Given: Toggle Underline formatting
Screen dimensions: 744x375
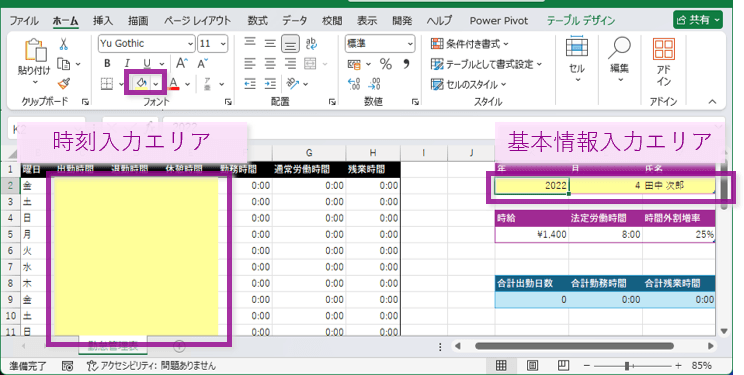Looking at the screenshot, I should click(x=147, y=64).
